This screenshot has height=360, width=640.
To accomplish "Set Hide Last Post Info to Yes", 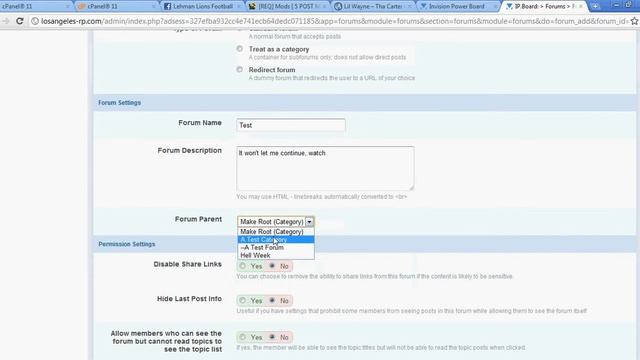I will [x=242, y=300].
